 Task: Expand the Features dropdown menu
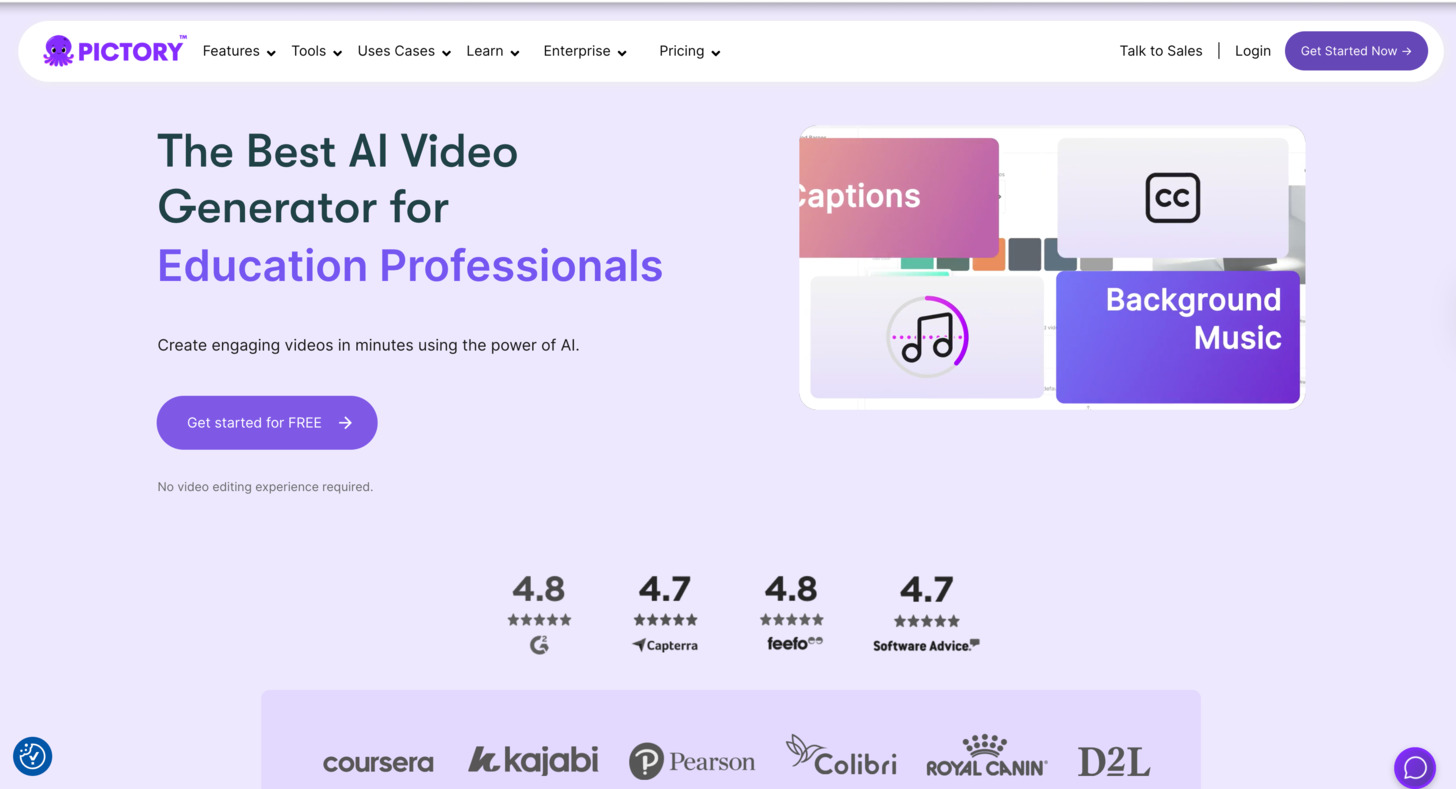click(x=239, y=51)
